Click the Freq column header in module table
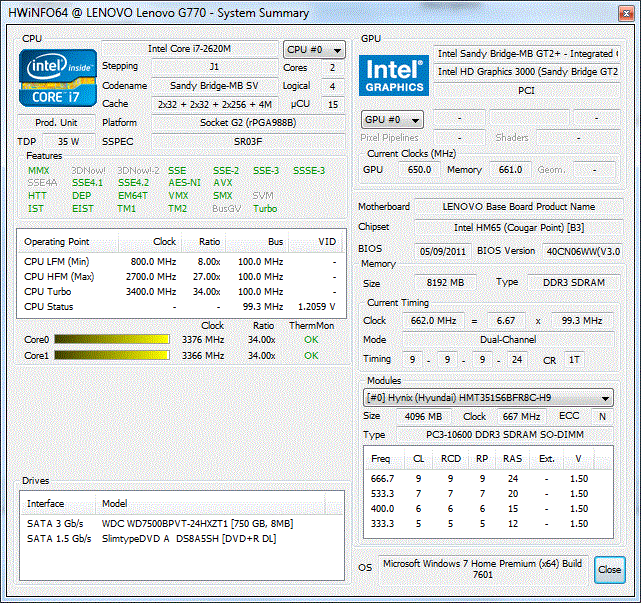This screenshot has width=641, height=603. 383,459
